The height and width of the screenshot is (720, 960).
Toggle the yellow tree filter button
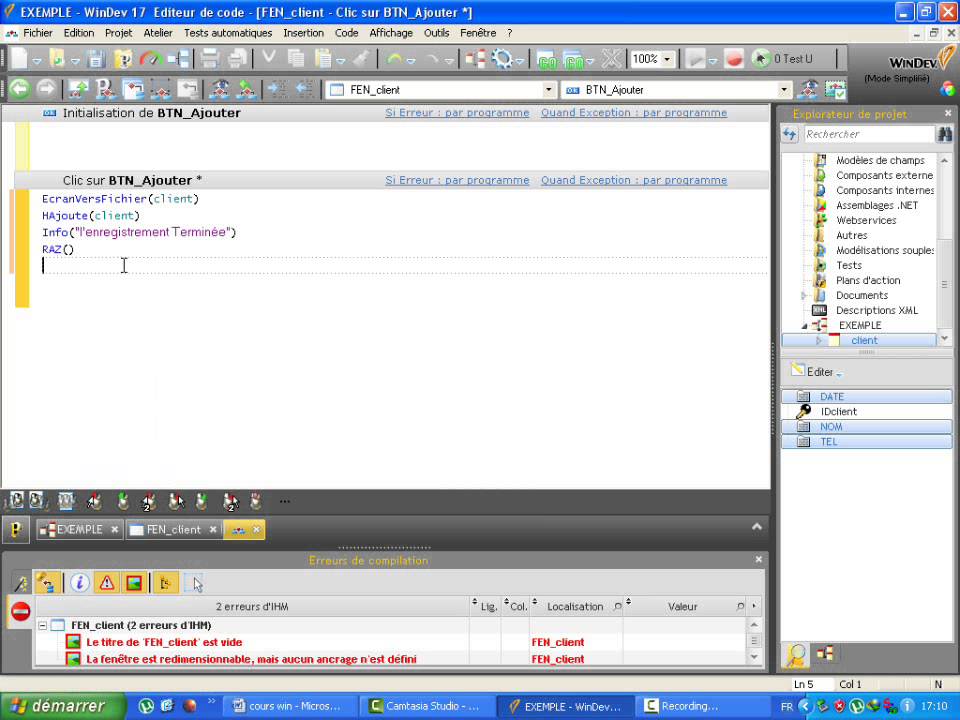[x=165, y=582]
